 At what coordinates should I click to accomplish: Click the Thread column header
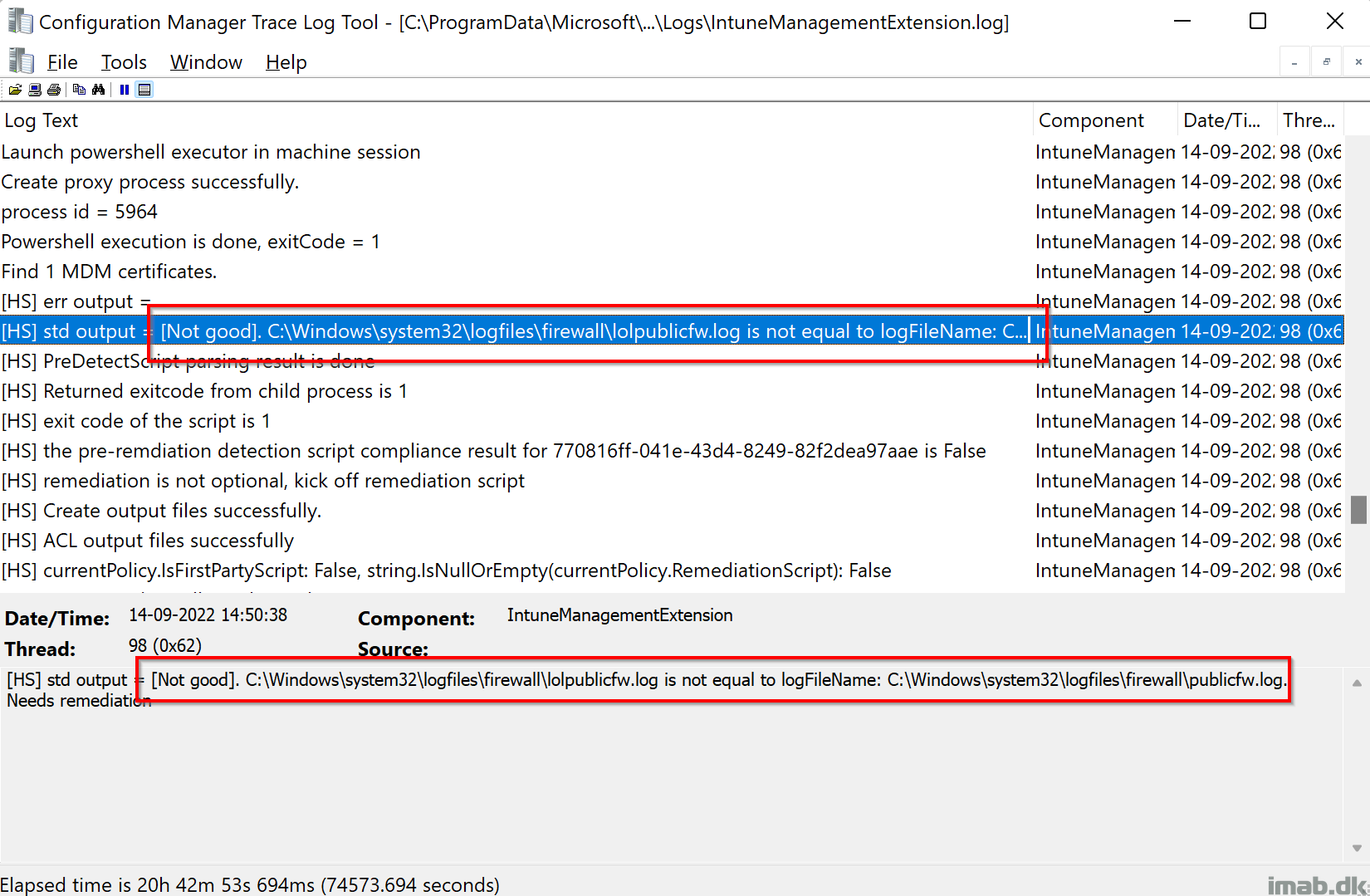coord(1310,120)
